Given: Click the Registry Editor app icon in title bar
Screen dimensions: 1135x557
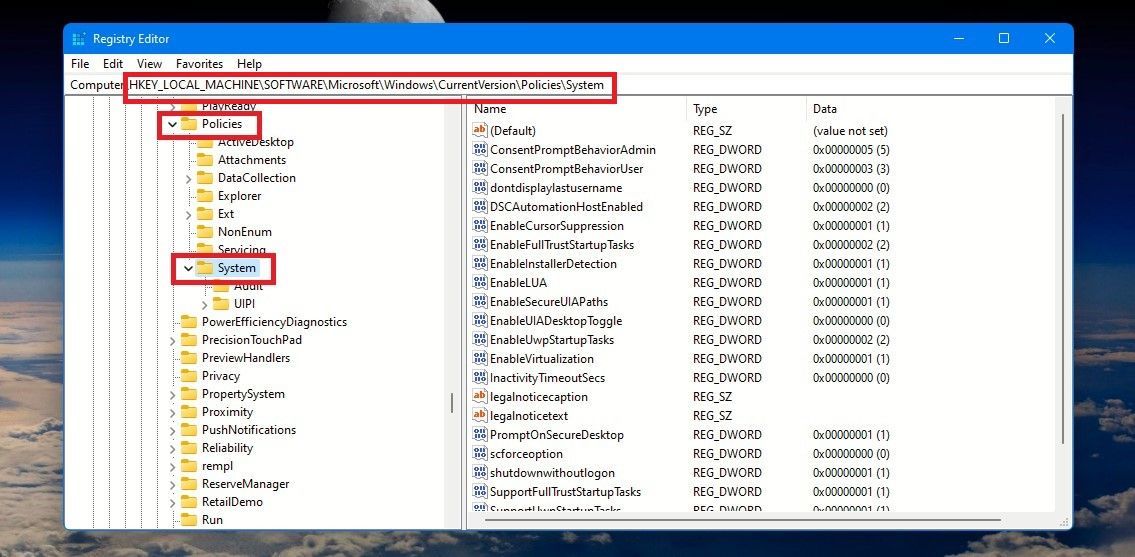Looking at the screenshot, I should coord(79,39).
